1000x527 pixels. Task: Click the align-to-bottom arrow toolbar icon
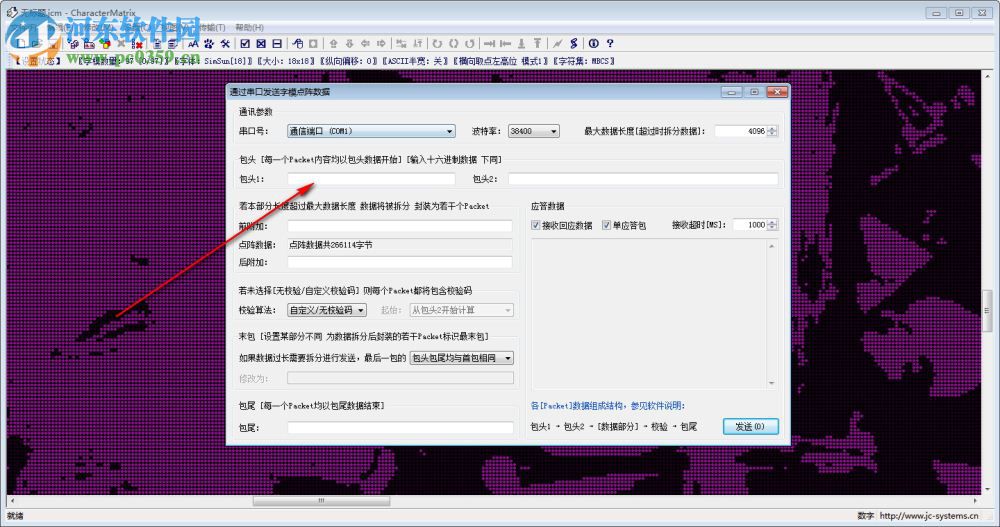(x=522, y=43)
